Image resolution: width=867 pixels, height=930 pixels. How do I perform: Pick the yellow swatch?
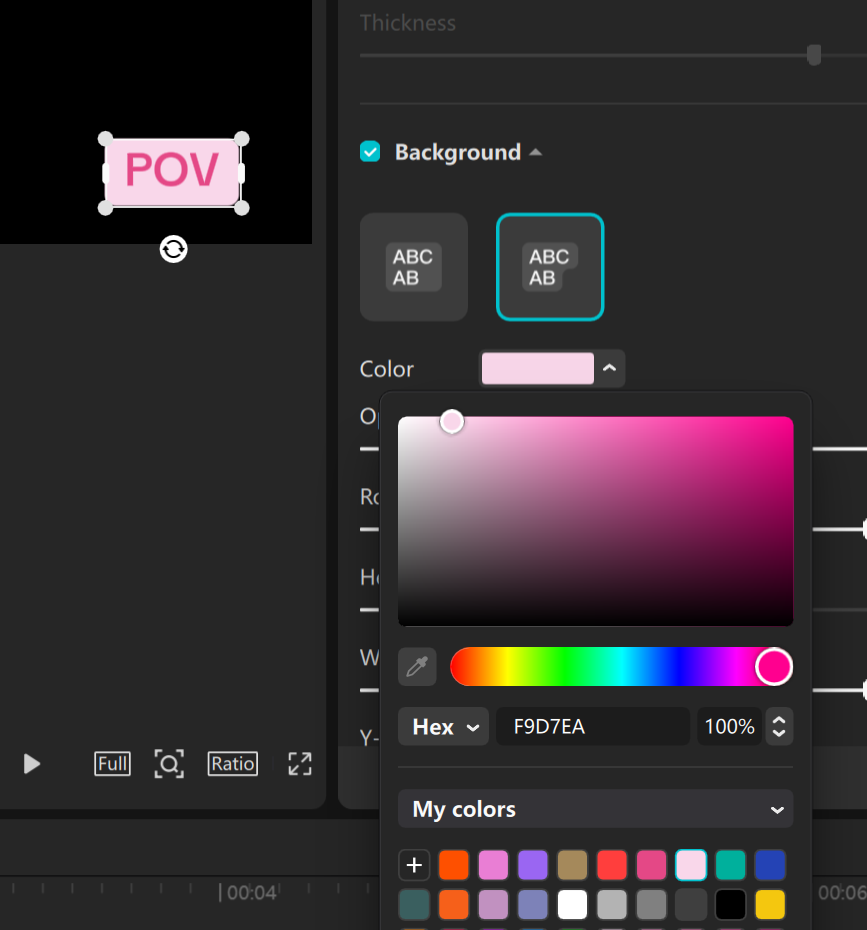point(770,904)
